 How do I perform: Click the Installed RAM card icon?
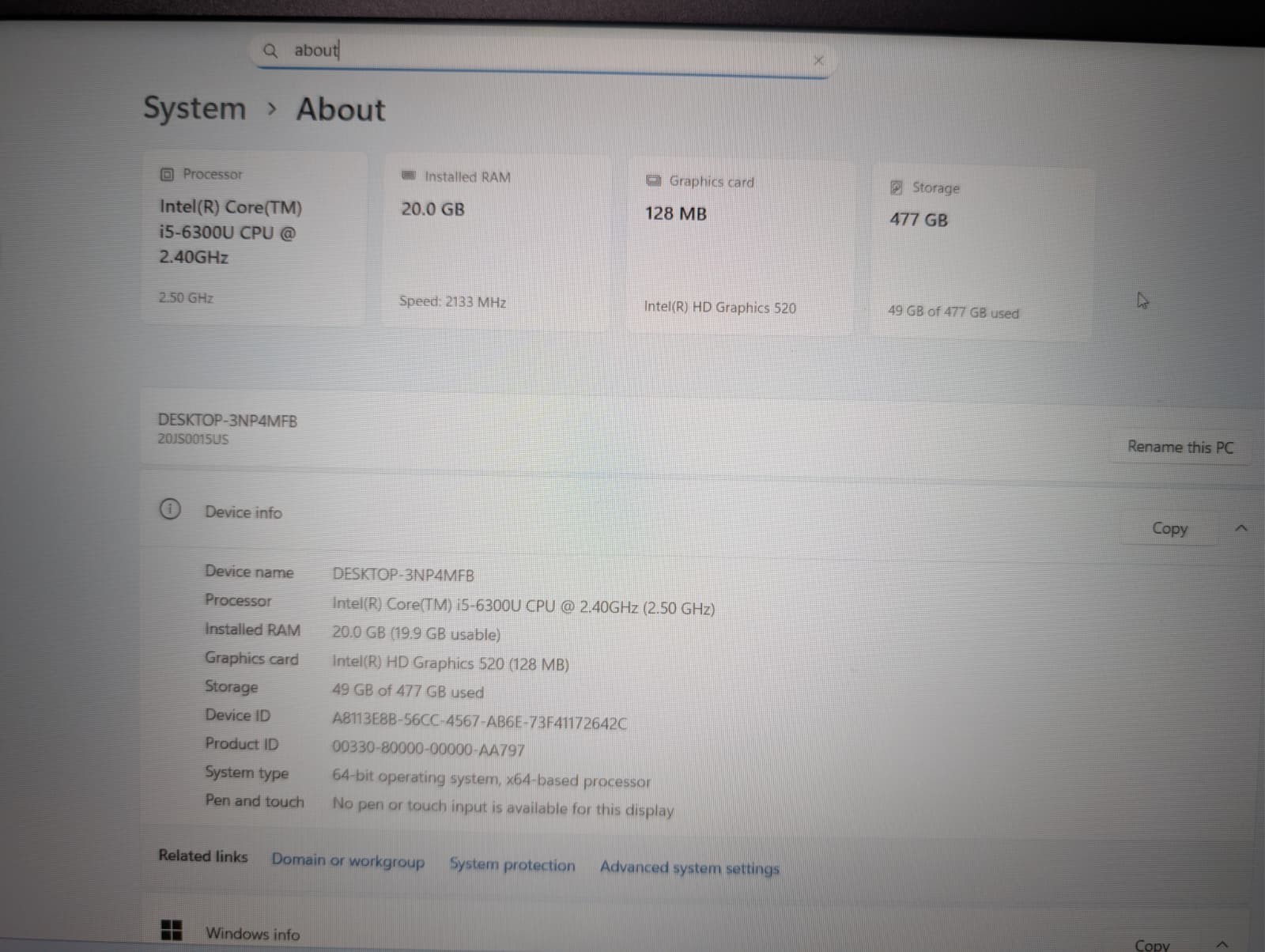[x=408, y=176]
